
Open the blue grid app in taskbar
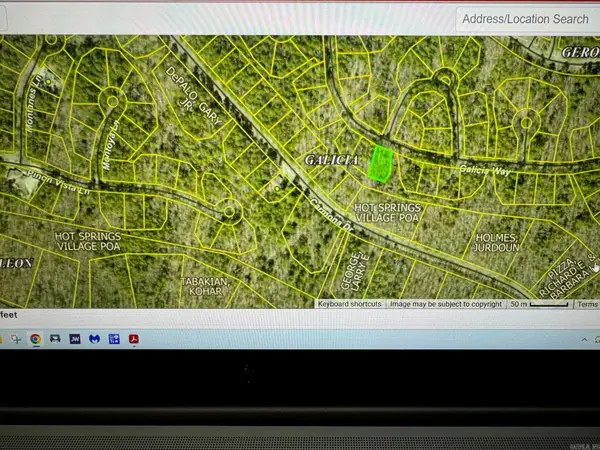click(113, 340)
